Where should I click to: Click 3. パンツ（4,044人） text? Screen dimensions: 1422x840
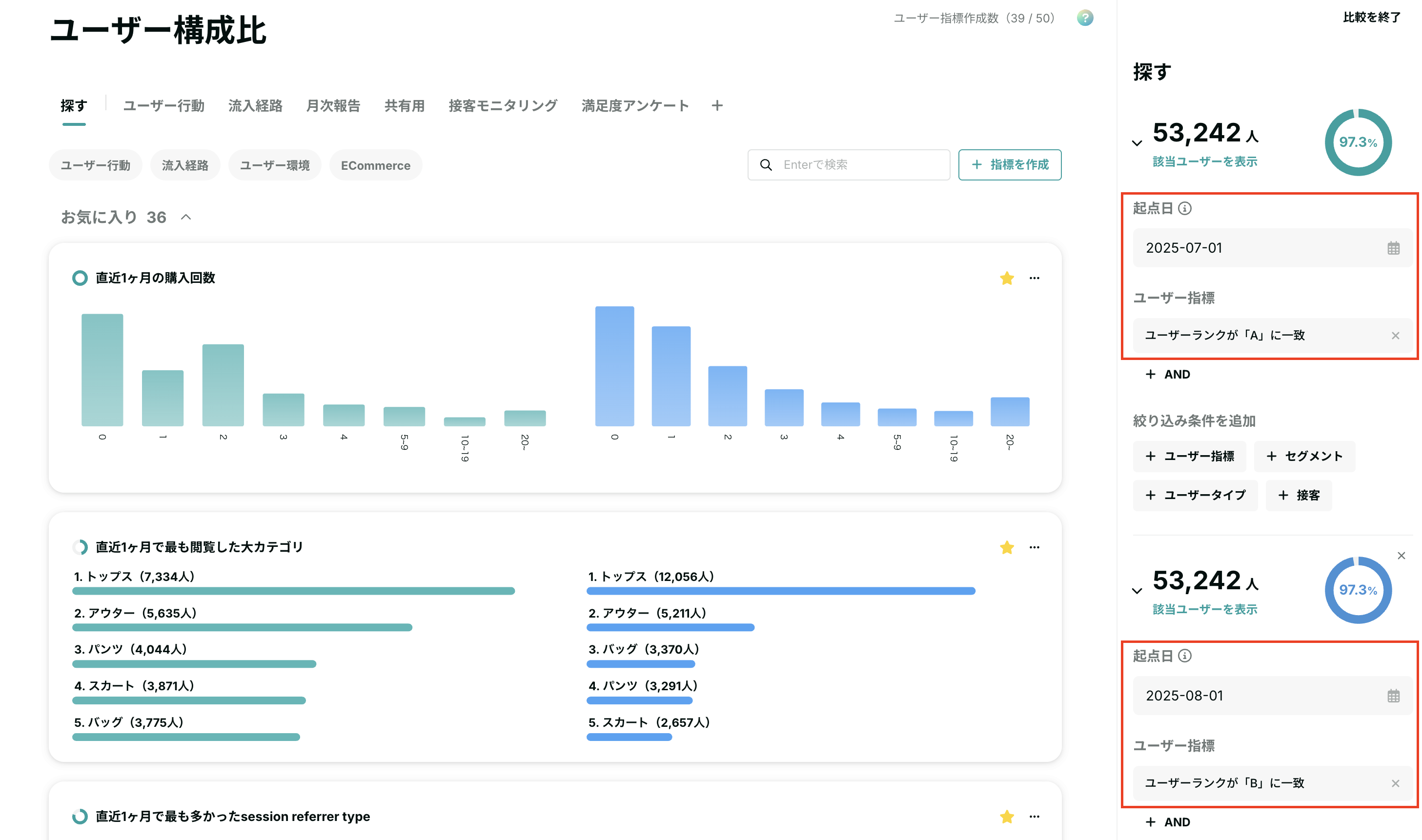[x=130, y=649]
